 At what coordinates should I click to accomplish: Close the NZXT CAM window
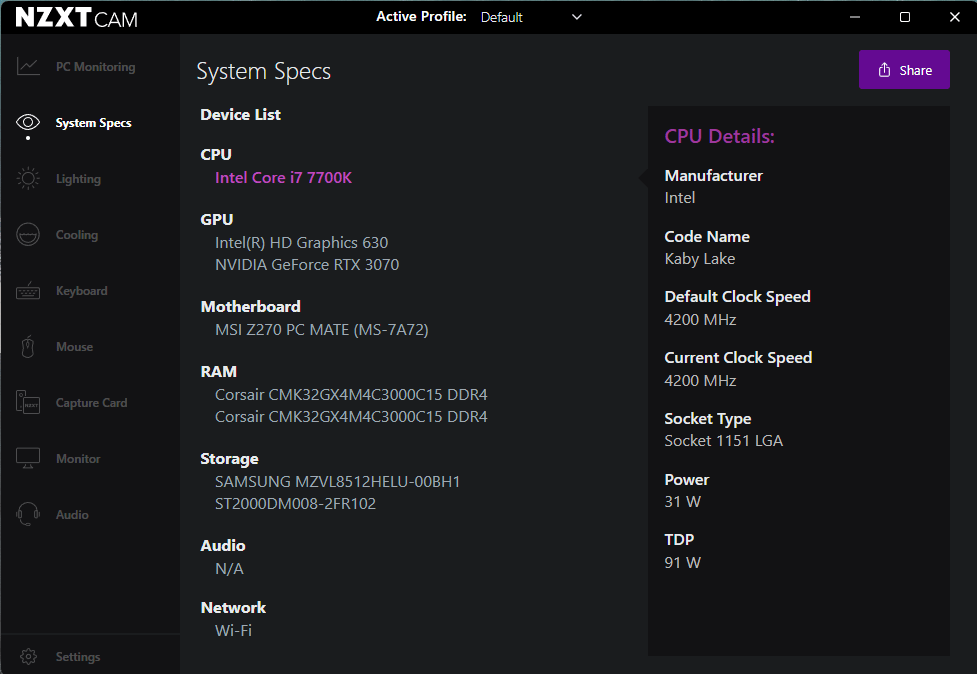[955, 17]
